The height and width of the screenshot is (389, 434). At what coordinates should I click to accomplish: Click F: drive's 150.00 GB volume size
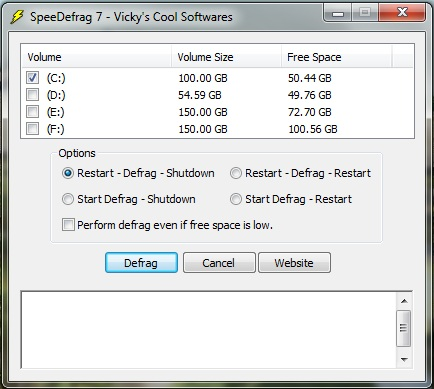pos(203,129)
